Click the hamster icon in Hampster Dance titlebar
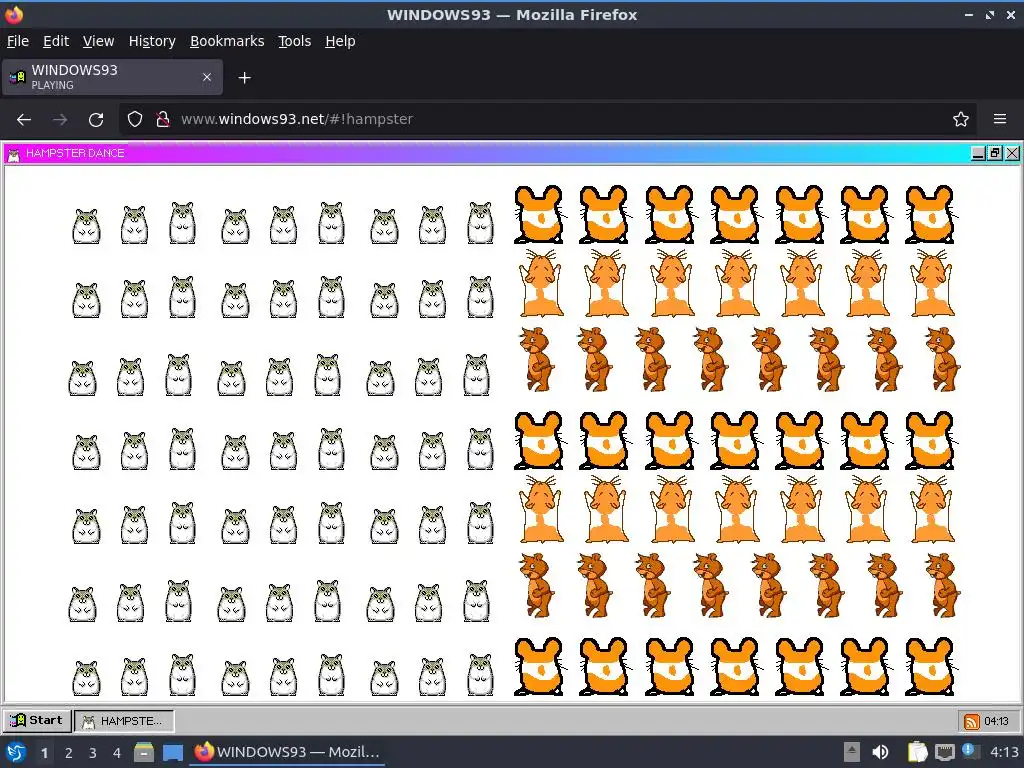Screen dimensions: 1024x768 [13, 154]
